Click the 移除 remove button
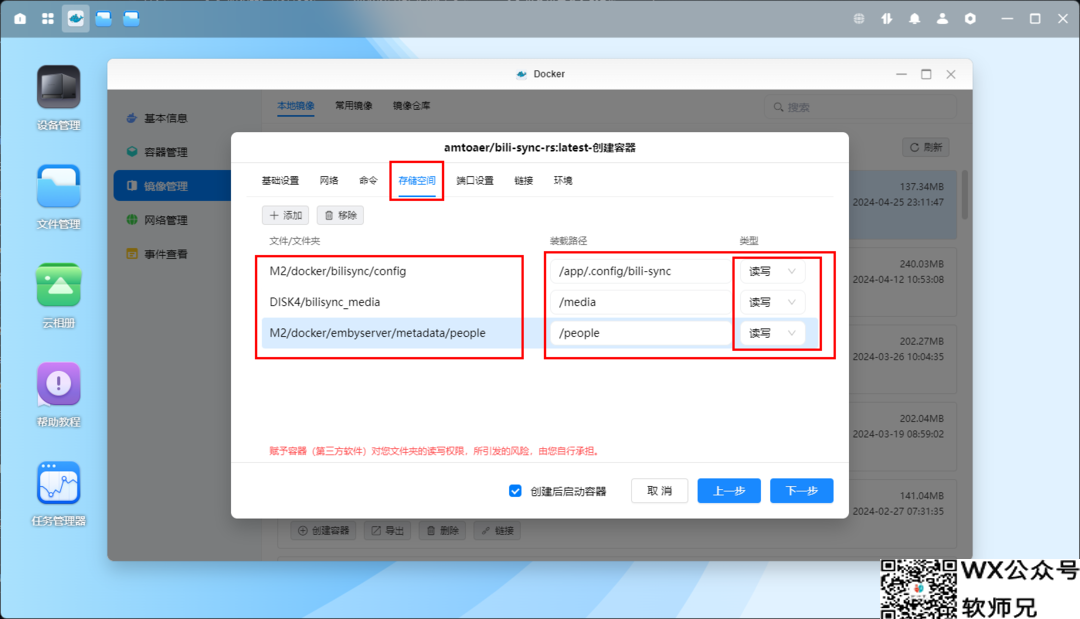Image resolution: width=1080 pixels, height=619 pixels. click(340, 216)
